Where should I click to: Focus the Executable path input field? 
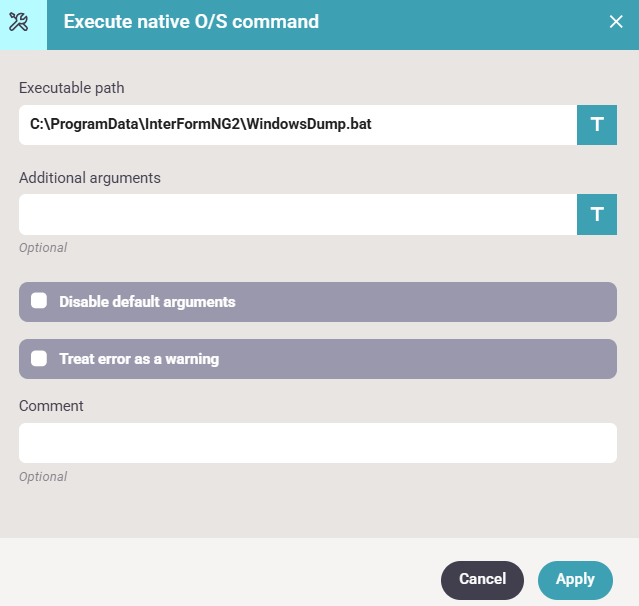coord(298,125)
